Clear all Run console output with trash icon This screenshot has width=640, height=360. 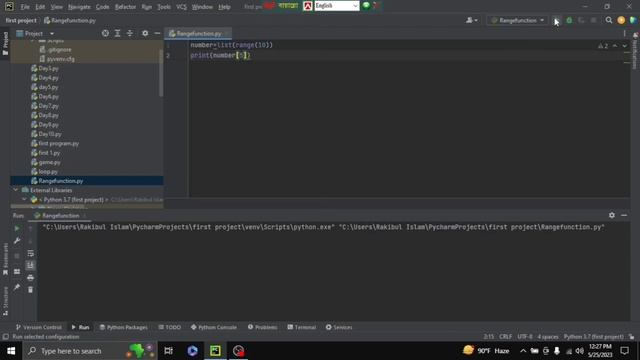[x=30, y=290]
